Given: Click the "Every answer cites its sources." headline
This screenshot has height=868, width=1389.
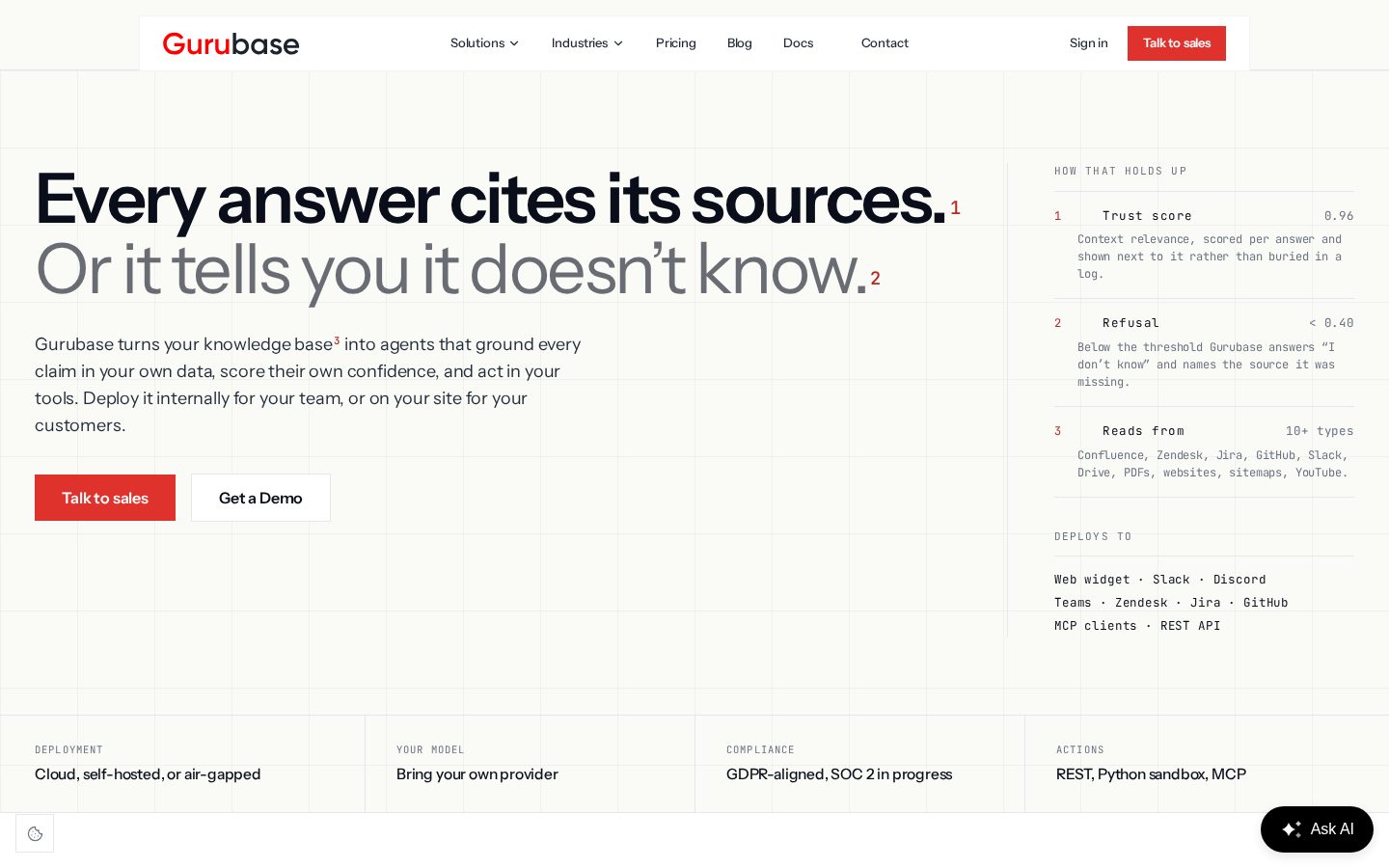Looking at the screenshot, I should pos(490,200).
